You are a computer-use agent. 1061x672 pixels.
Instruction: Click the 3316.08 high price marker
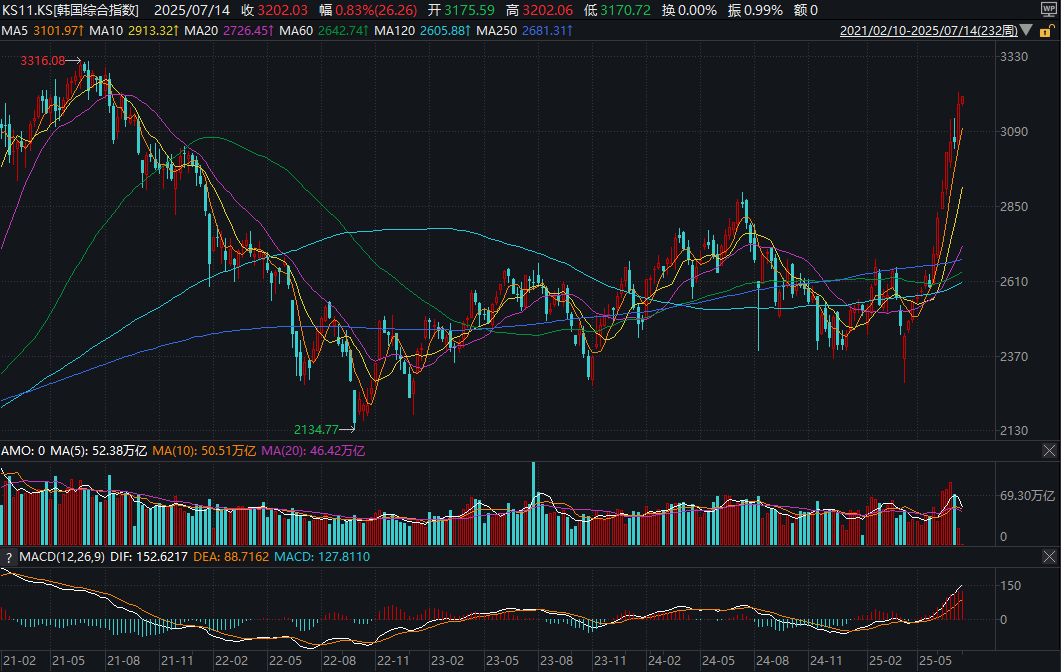pyautogui.click(x=49, y=61)
